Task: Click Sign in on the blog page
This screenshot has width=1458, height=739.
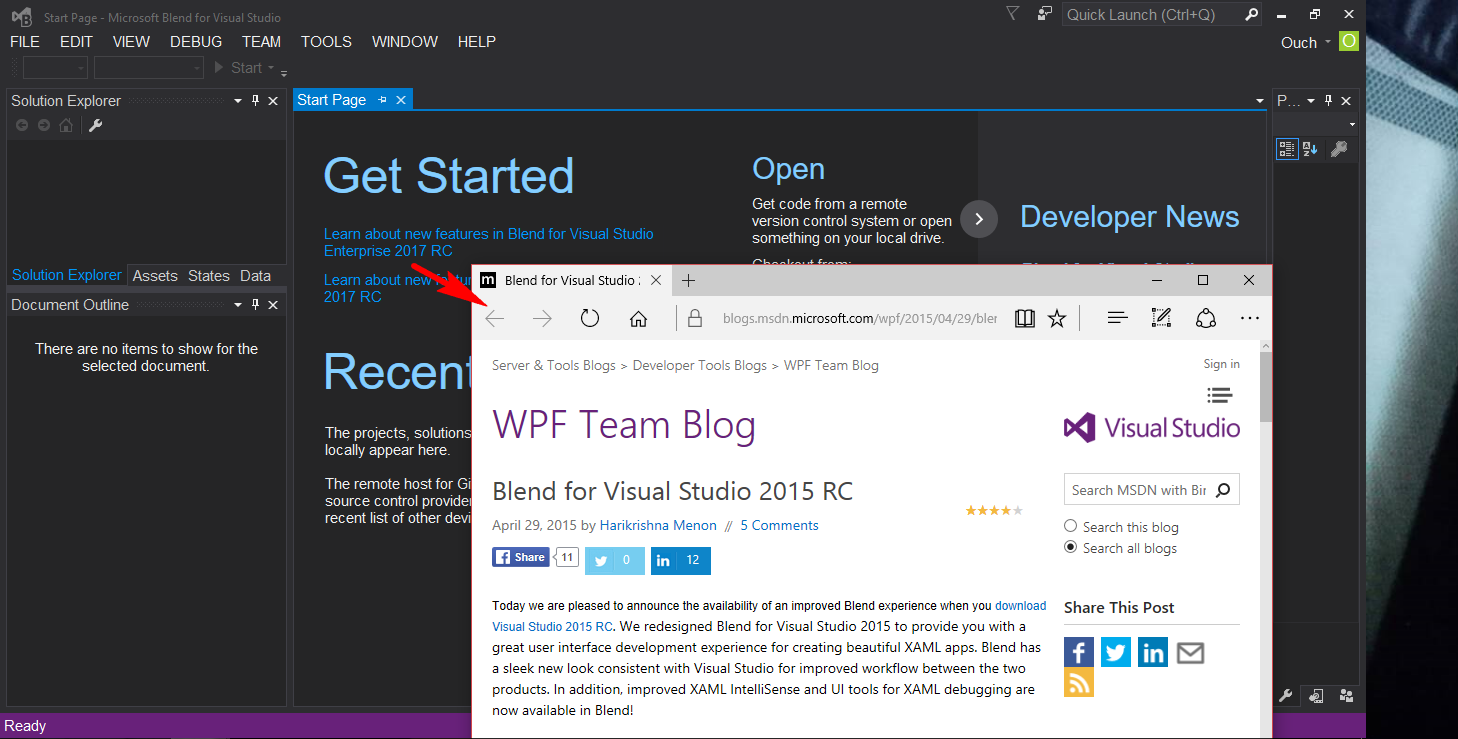Action: 1221,364
